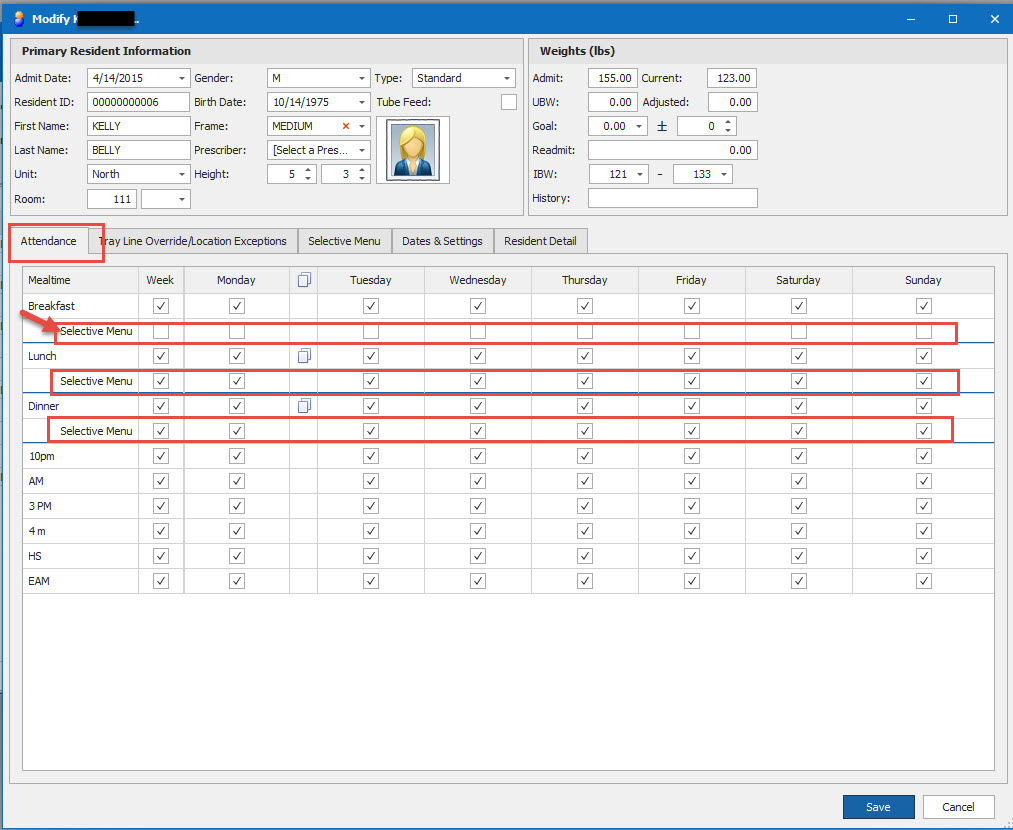Click the copy icon in the Lunch row

304,356
